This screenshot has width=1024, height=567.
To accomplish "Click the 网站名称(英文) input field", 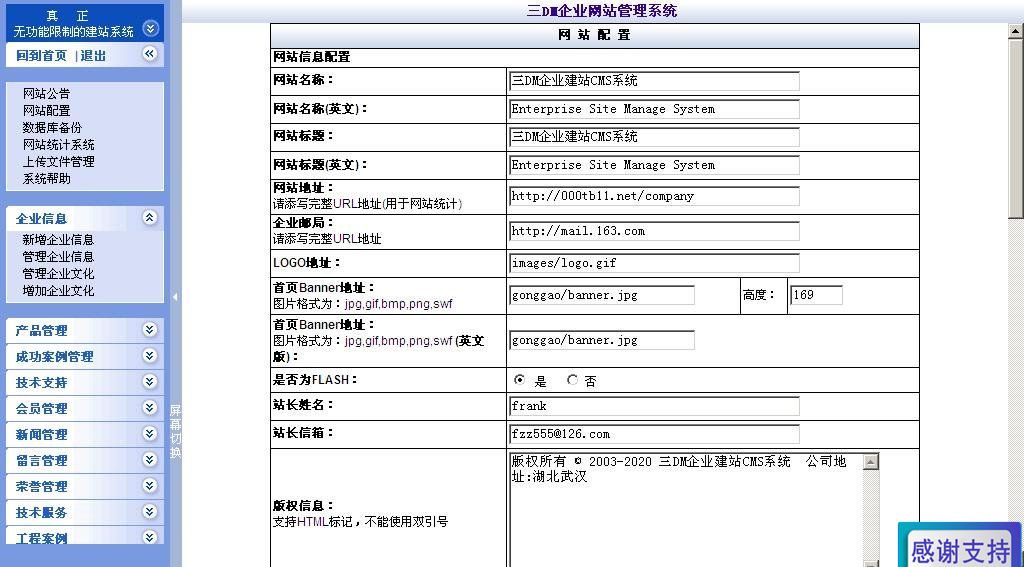I will click(654, 109).
